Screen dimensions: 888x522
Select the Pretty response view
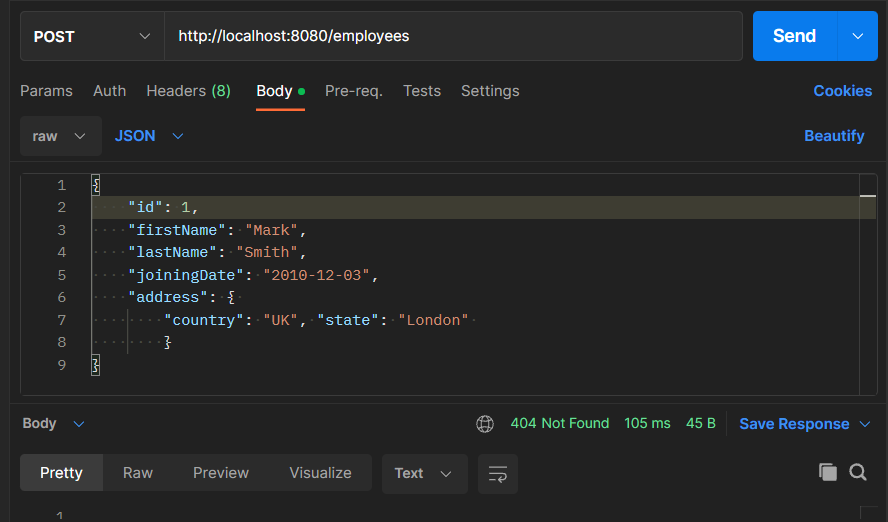tap(61, 473)
